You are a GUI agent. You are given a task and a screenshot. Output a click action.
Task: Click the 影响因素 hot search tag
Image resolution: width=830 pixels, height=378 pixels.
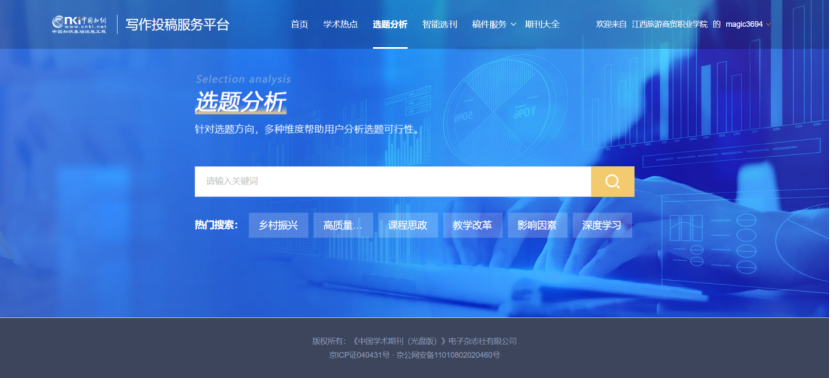tap(537, 226)
